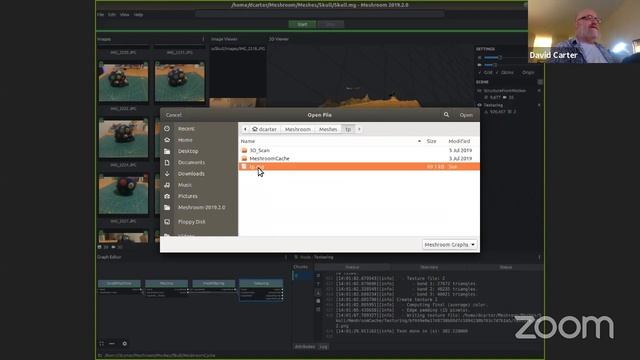Toggle visibility eye of StructureFromMotion
The height and width of the screenshot is (360, 640).
(480, 91)
